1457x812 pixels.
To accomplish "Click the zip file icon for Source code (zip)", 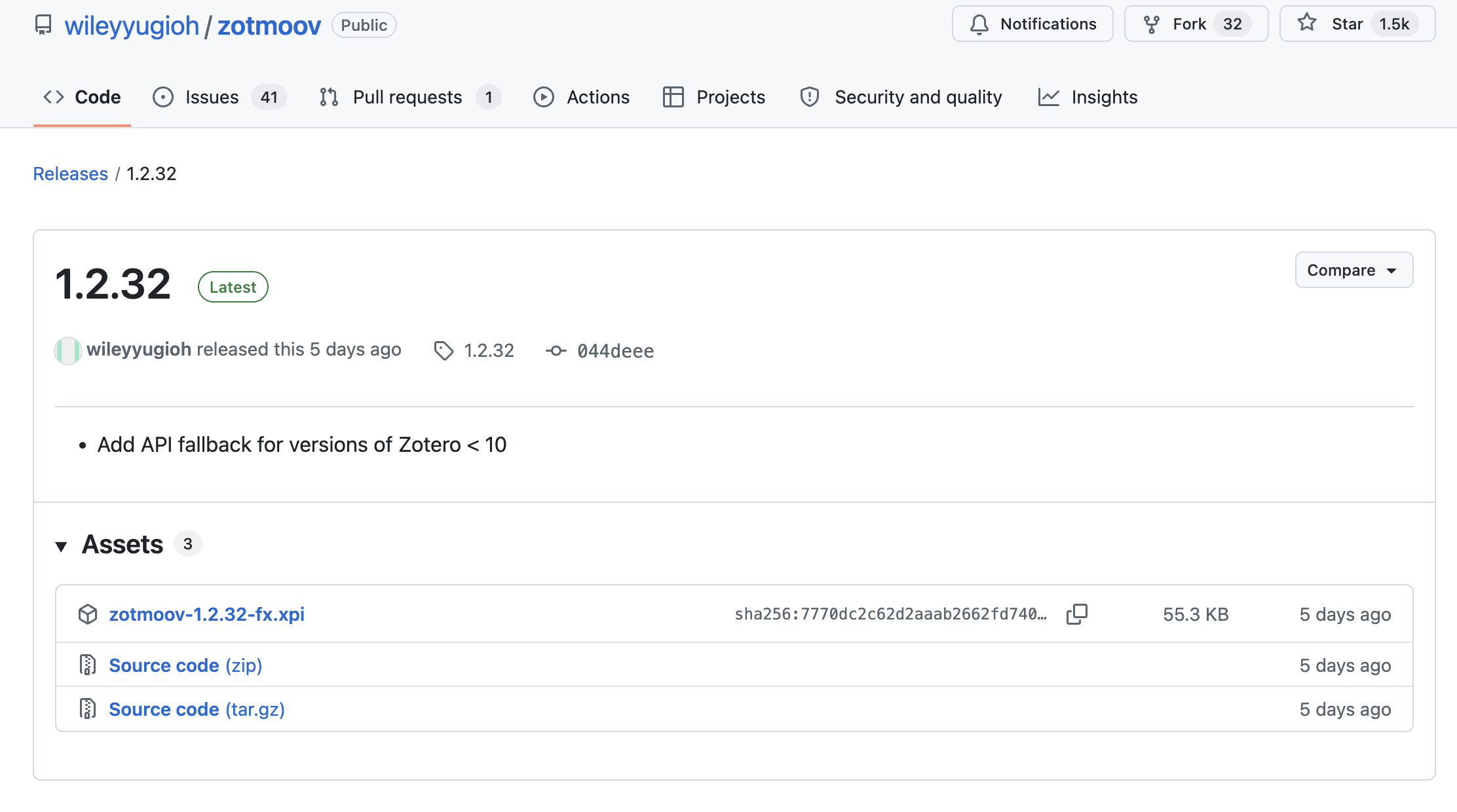I will [x=88, y=665].
